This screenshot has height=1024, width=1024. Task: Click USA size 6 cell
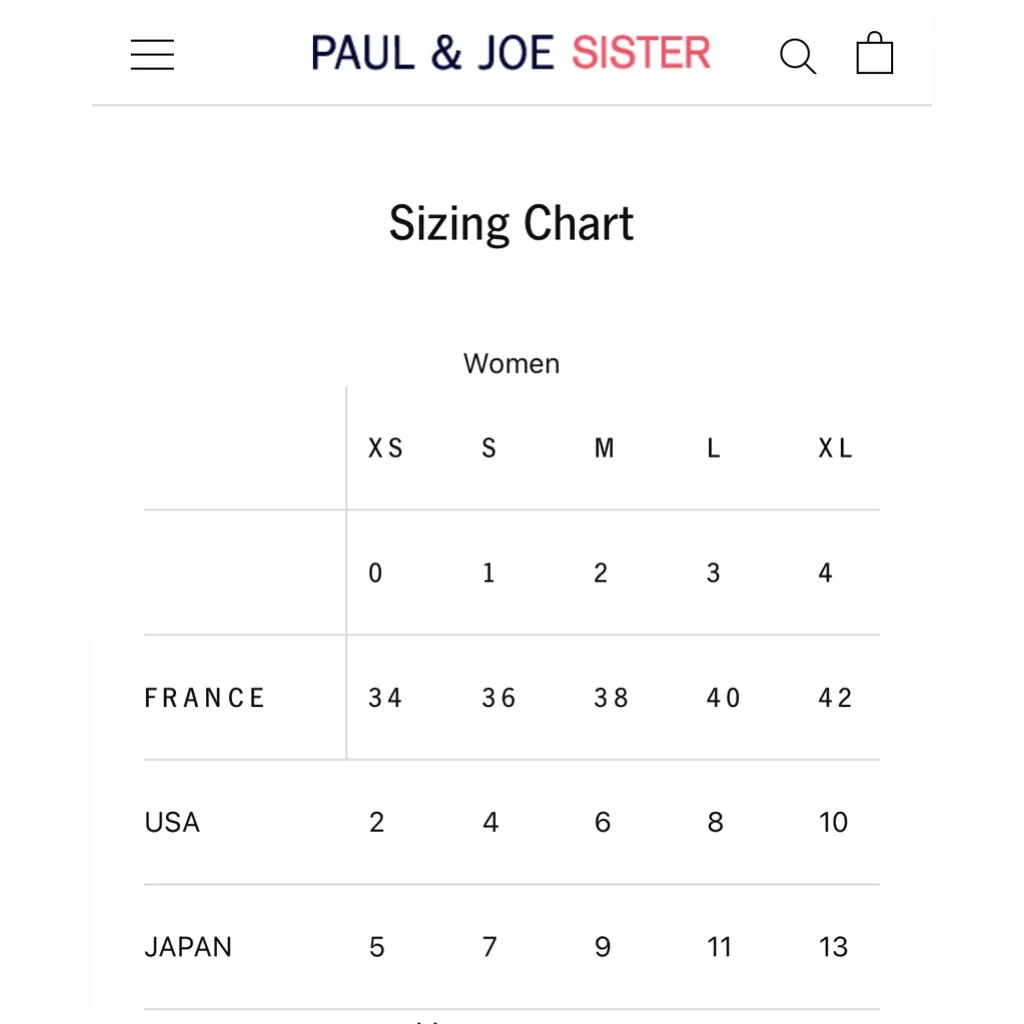[603, 823]
